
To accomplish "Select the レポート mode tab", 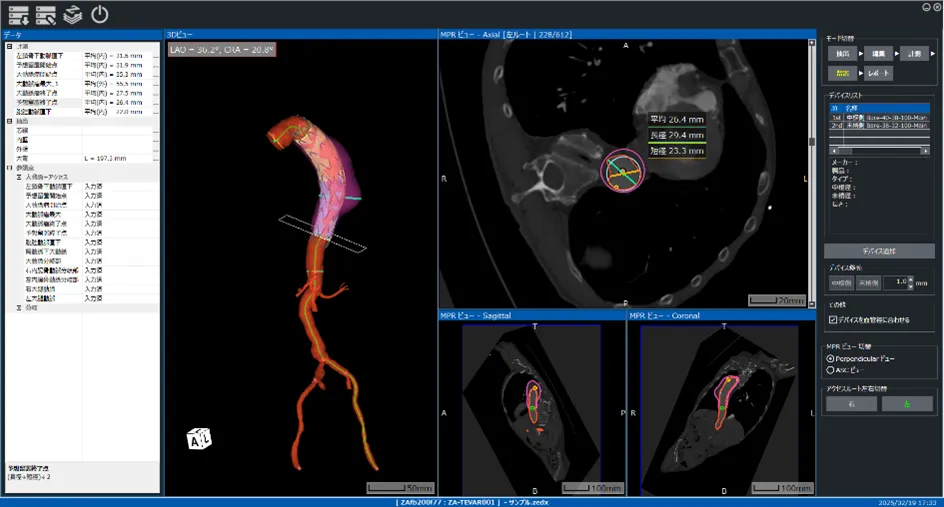I will point(878,73).
